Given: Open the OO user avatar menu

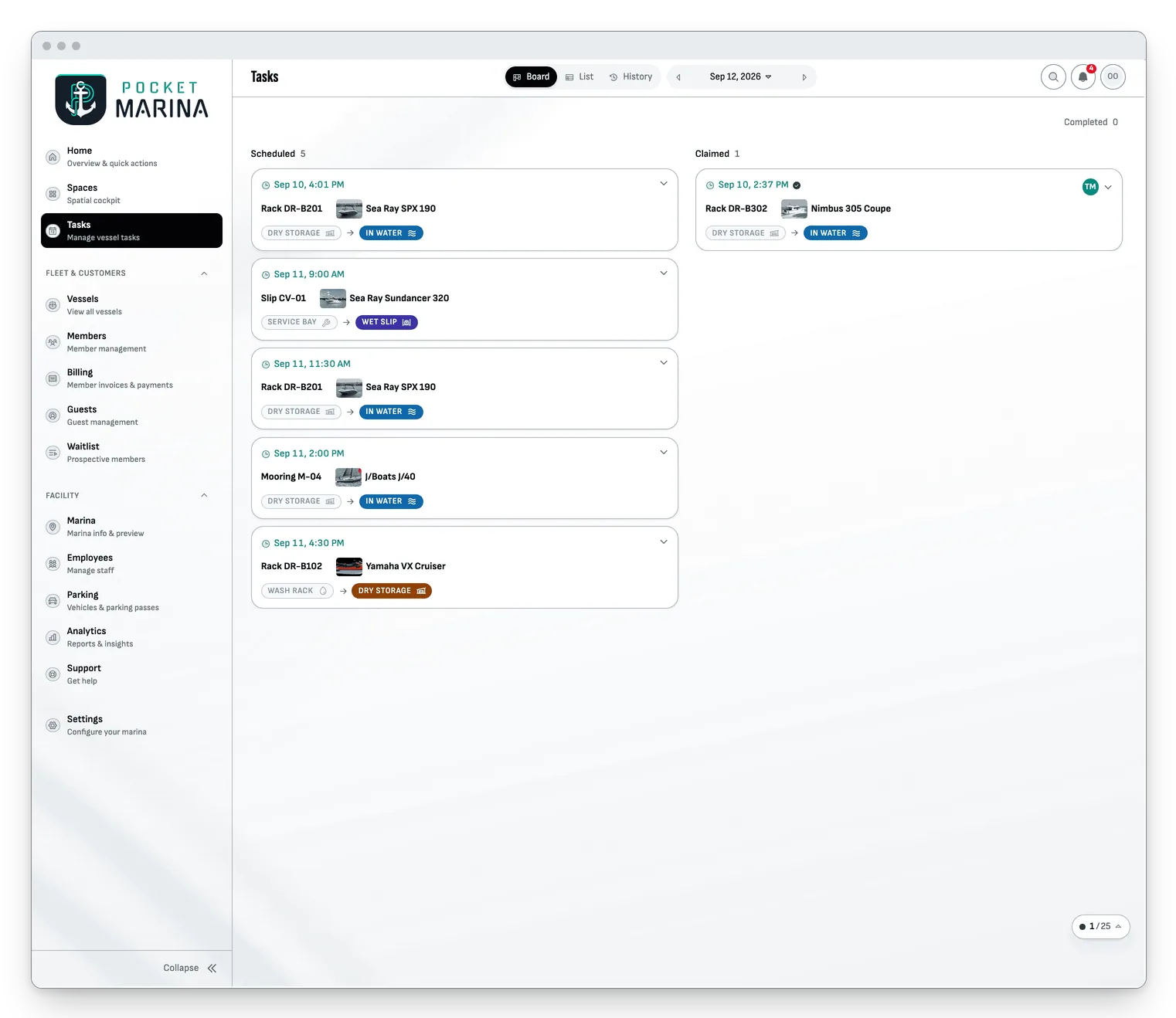Looking at the screenshot, I should (1113, 76).
